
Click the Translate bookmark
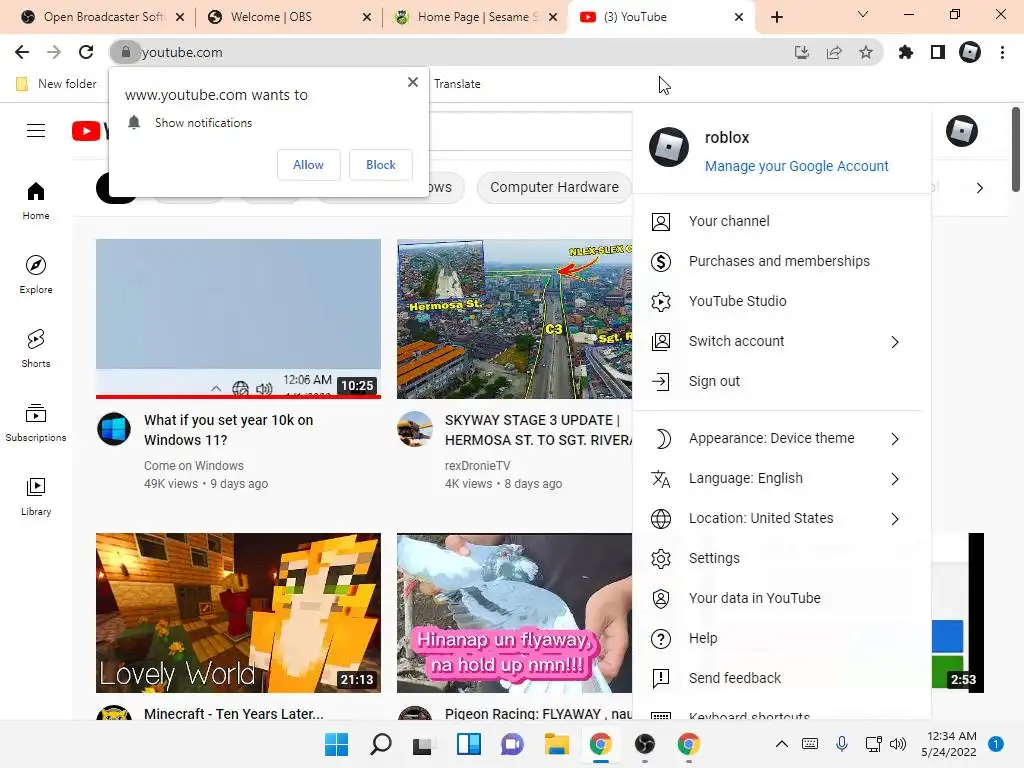(457, 84)
